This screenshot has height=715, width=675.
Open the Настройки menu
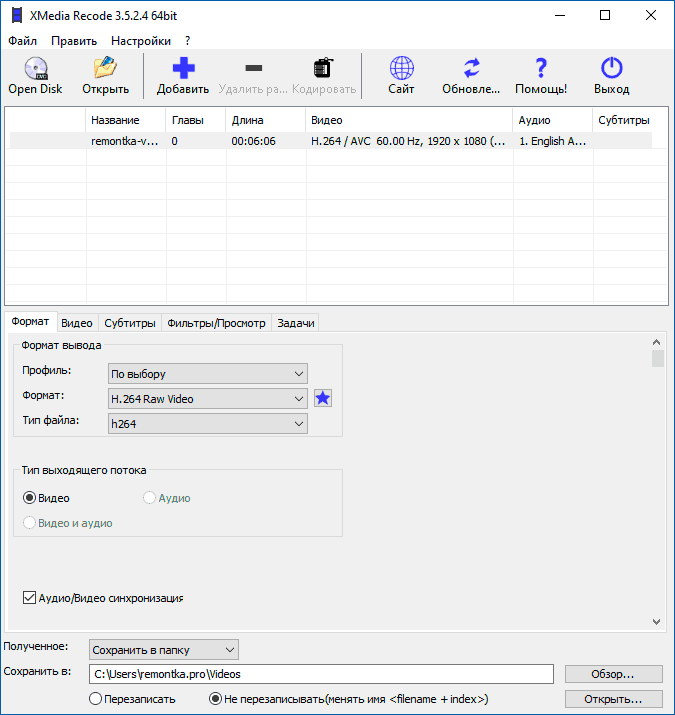pos(141,41)
